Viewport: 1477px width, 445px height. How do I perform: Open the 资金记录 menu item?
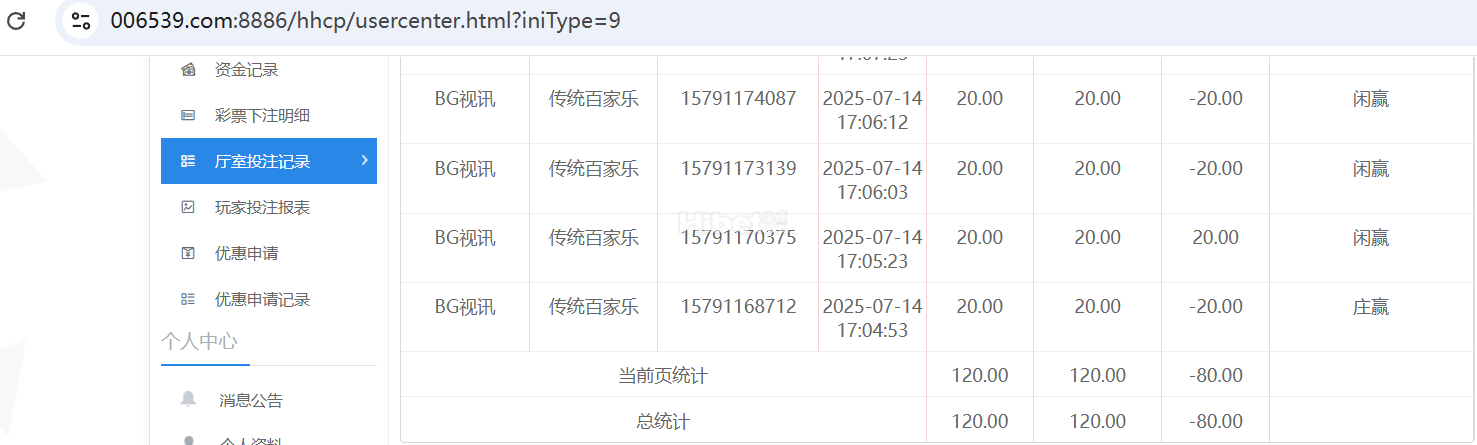coord(246,70)
